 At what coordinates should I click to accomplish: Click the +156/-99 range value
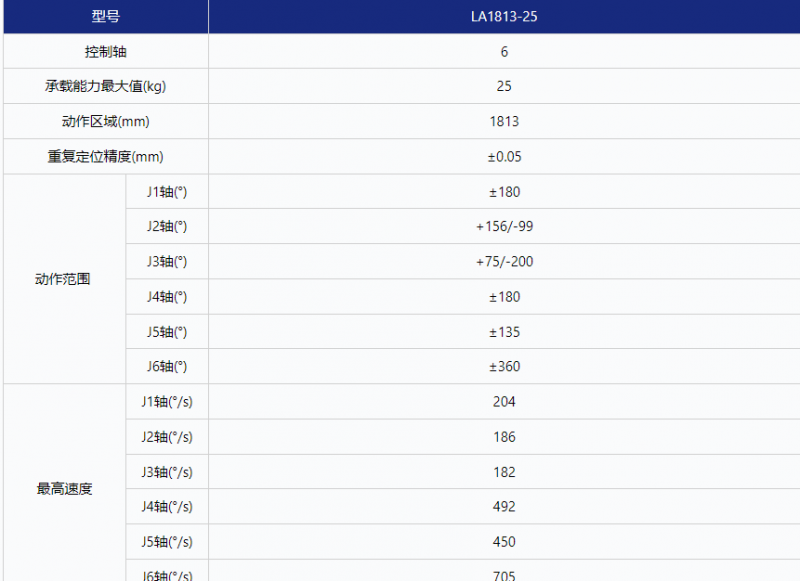(x=504, y=226)
